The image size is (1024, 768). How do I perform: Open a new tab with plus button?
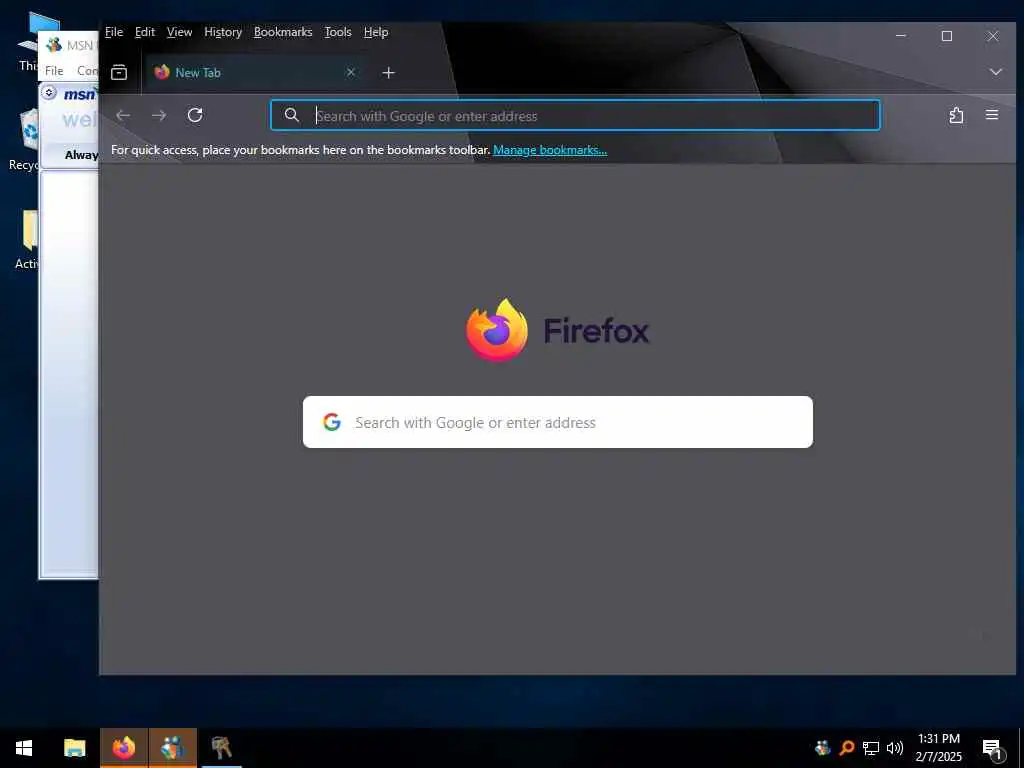point(389,72)
